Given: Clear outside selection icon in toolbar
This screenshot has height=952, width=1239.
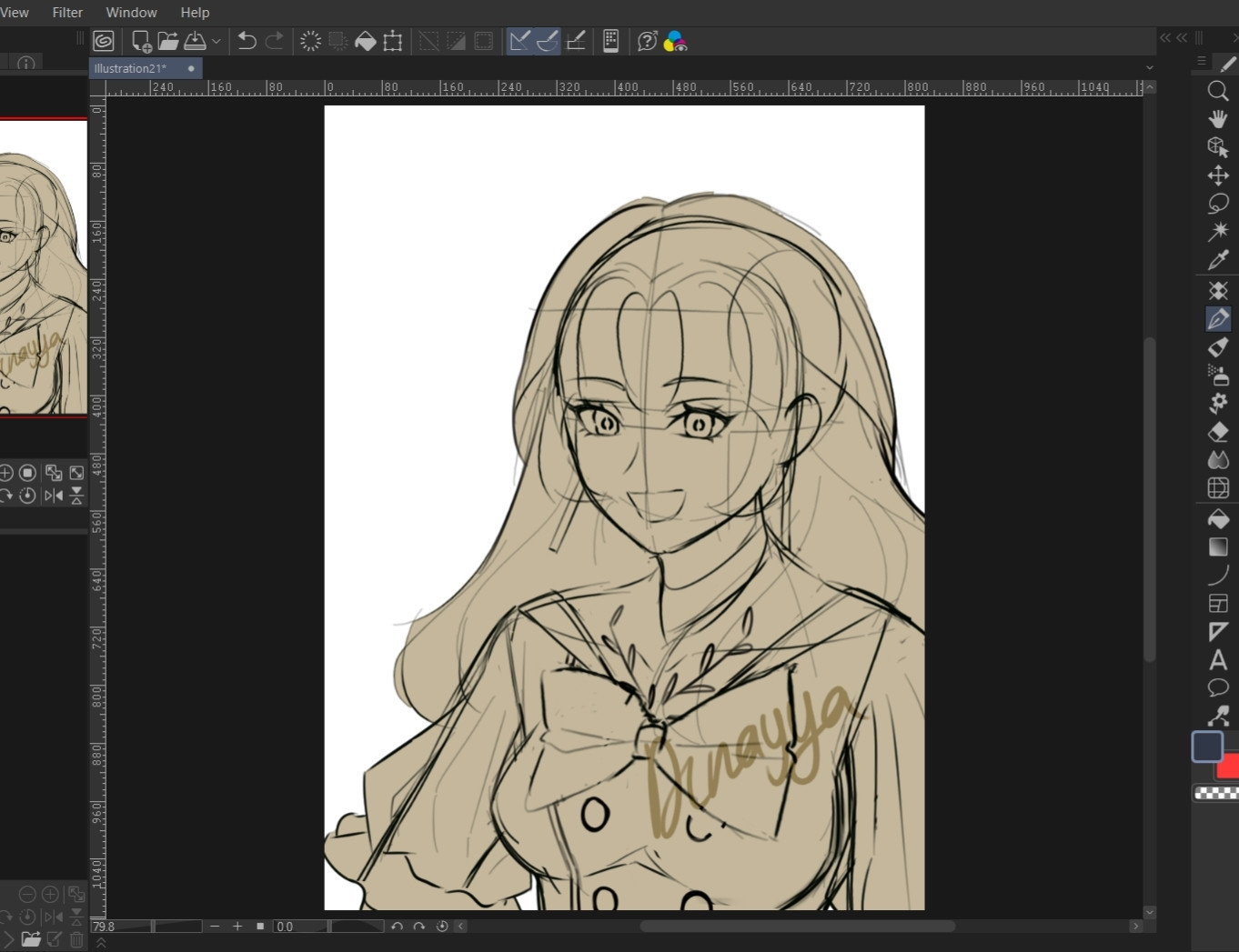Looking at the screenshot, I should 337,41.
